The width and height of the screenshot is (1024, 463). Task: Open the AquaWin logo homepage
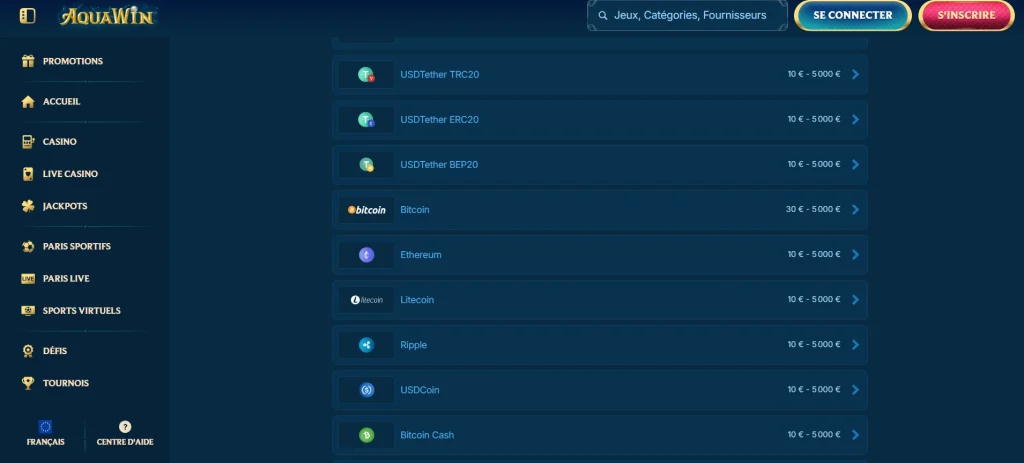click(x=107, y=16)
